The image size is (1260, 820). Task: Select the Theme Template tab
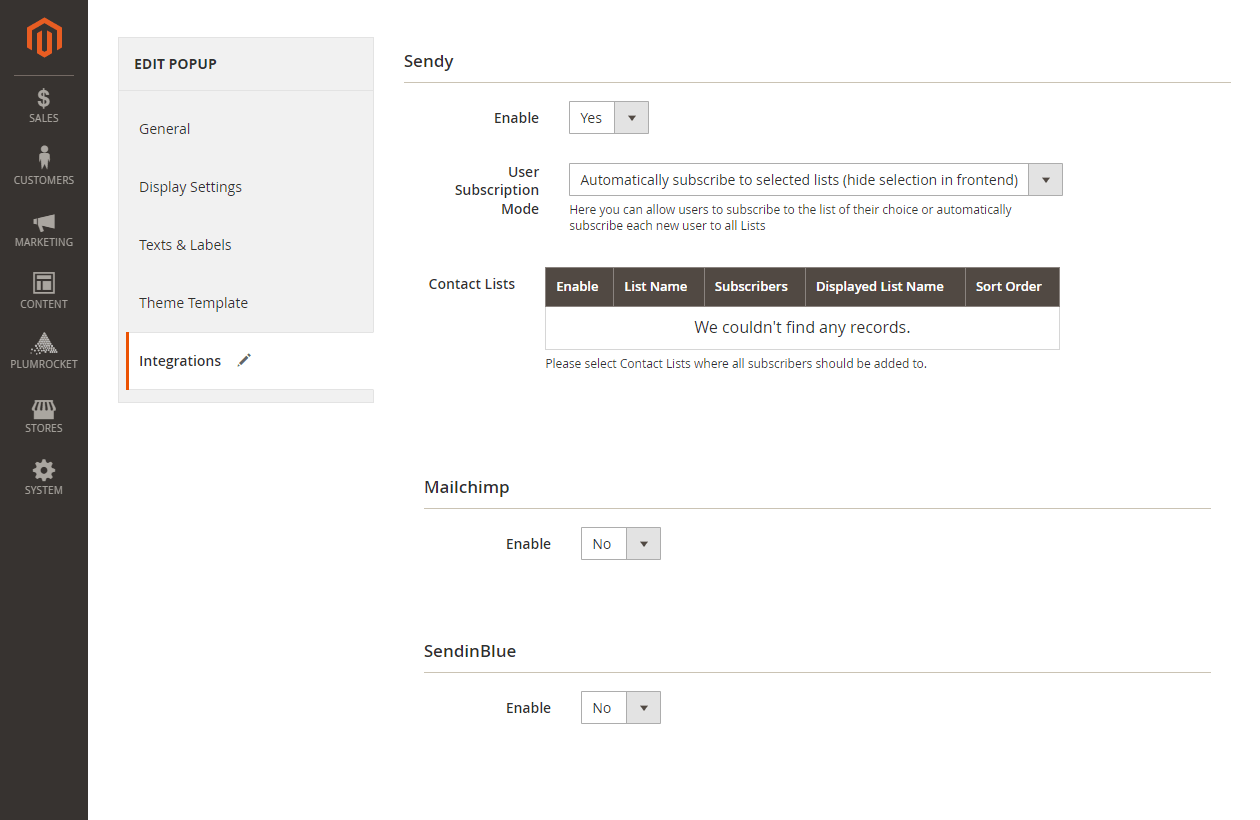tap(193, 303)
